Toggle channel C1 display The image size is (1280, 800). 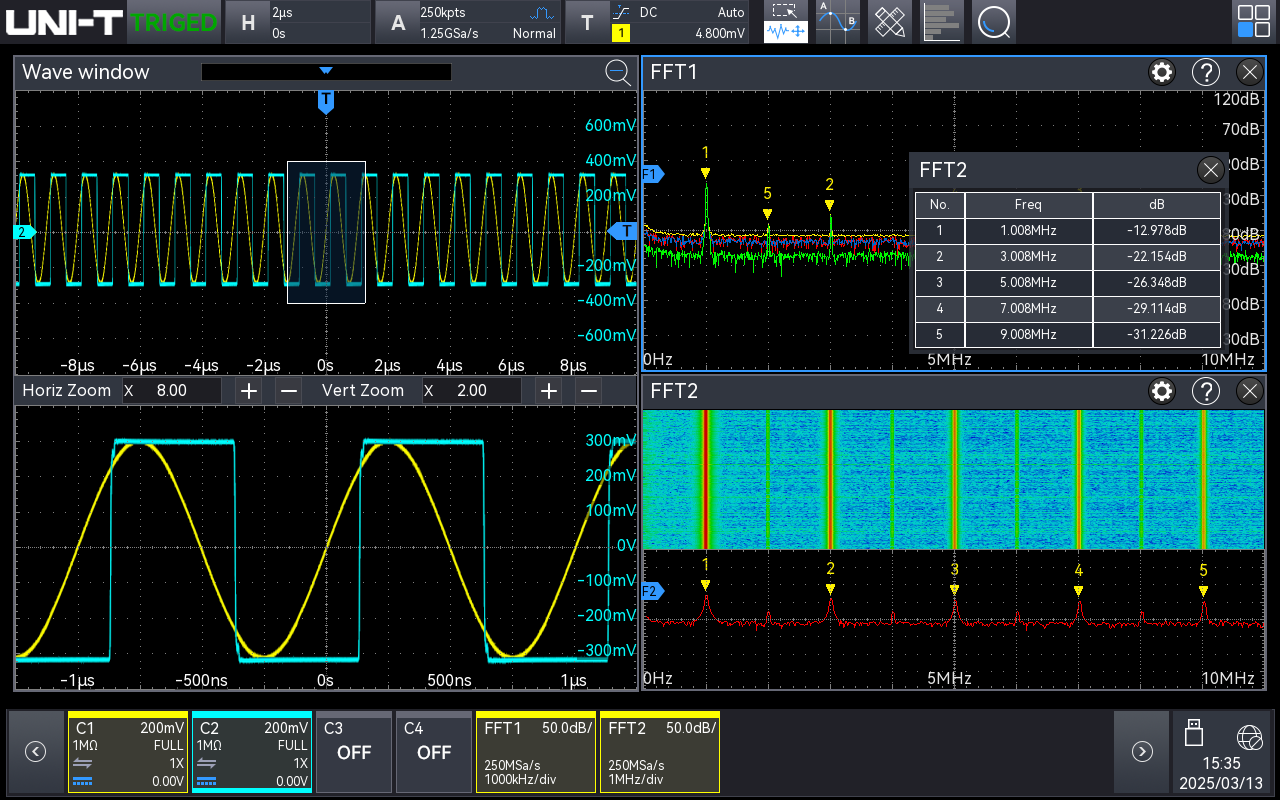[x=128, y=752]
